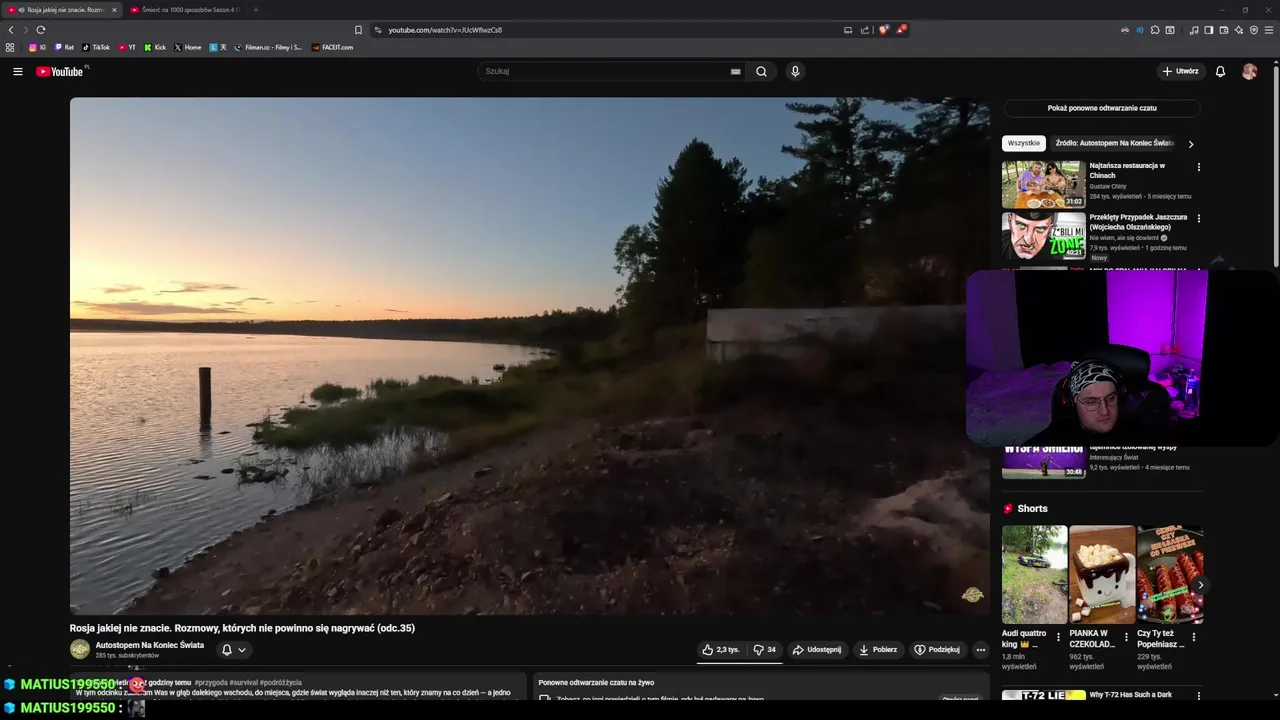This screenshot has height=720, width=1280.
Task: Go to YouTube home via the logo
Action: tap(60, 71)
